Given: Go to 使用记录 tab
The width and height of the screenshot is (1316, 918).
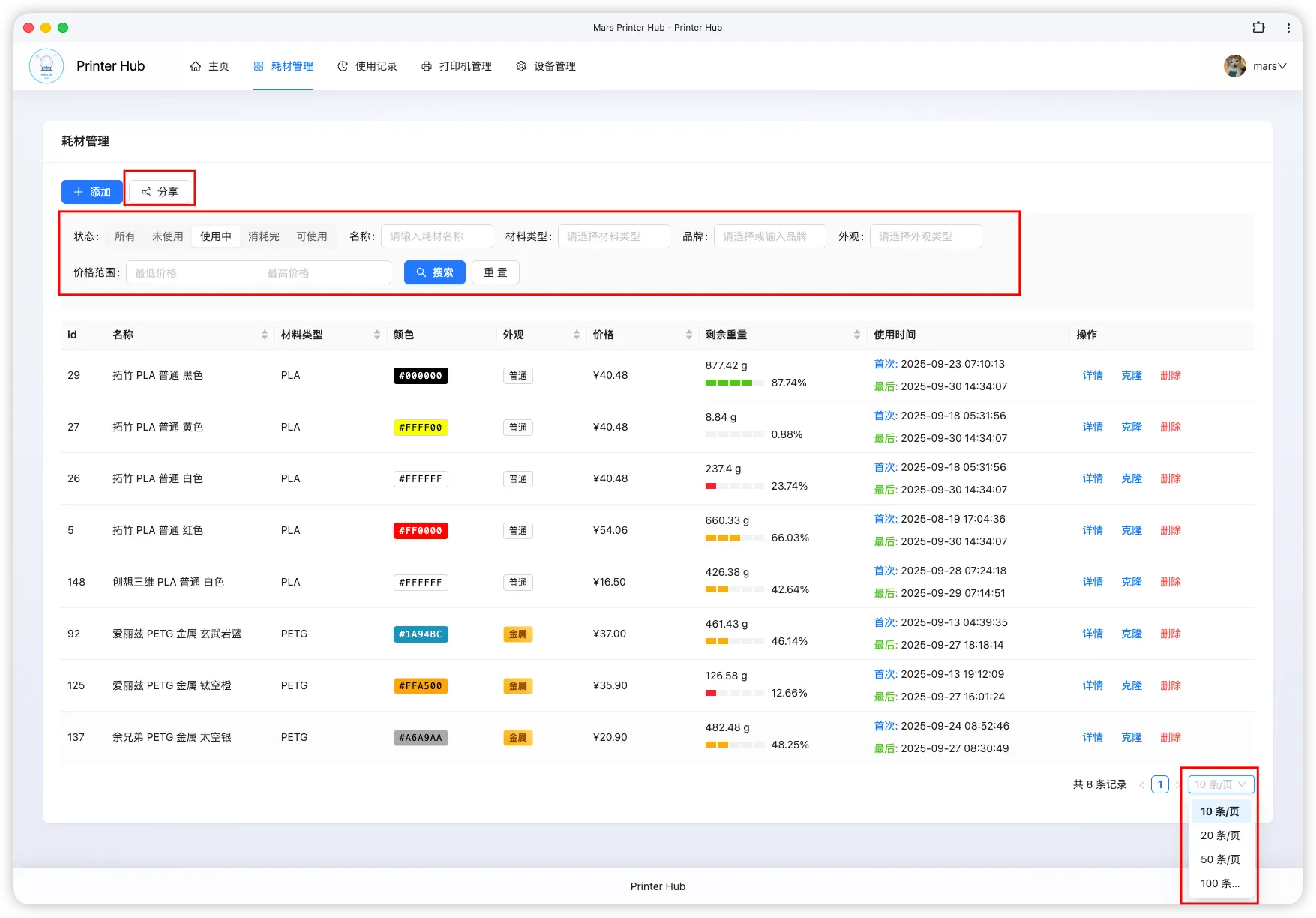Looking at the screenshot, I should [367, 66].
